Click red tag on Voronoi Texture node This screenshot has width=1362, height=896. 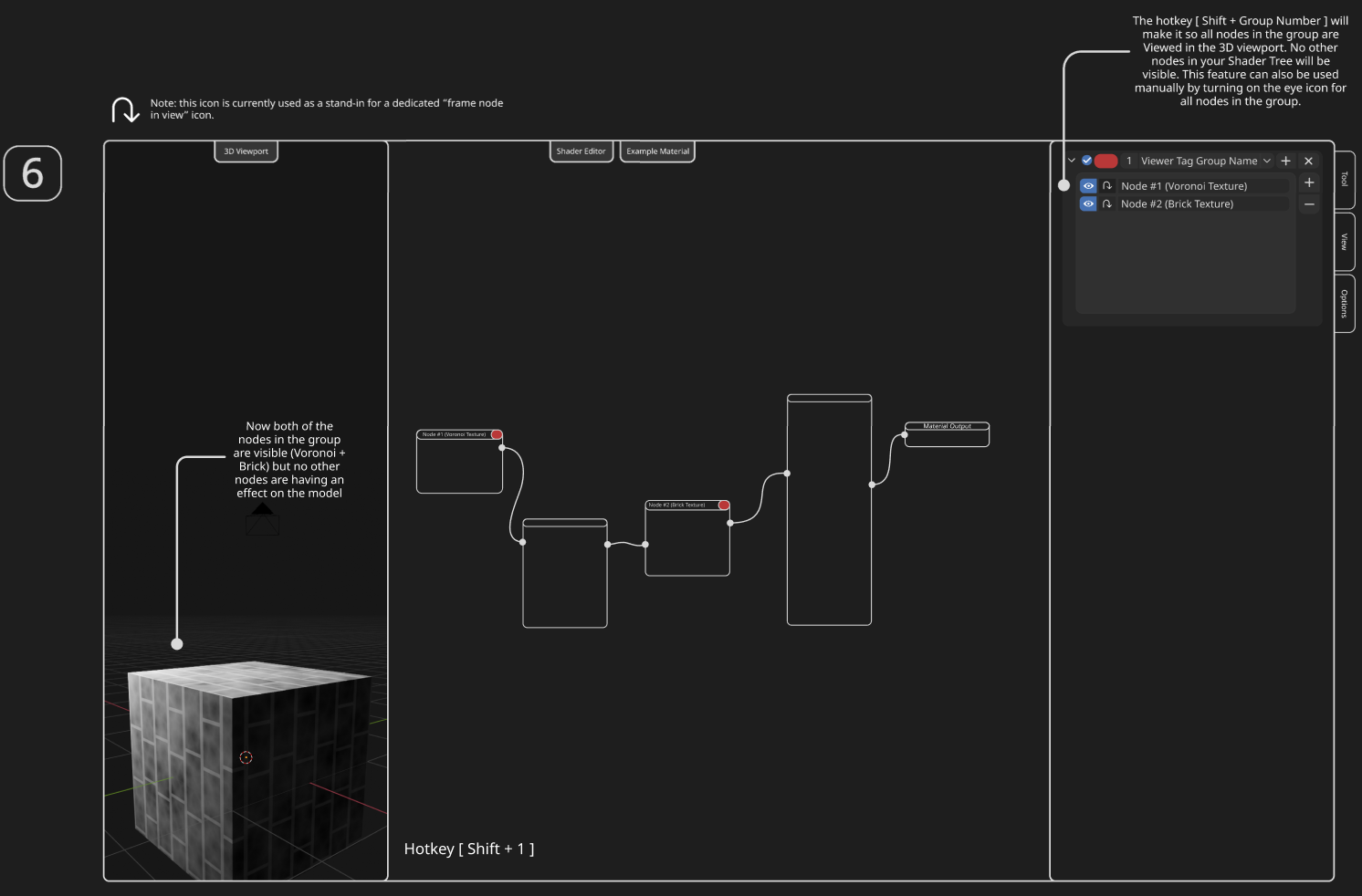coord(497,435)
